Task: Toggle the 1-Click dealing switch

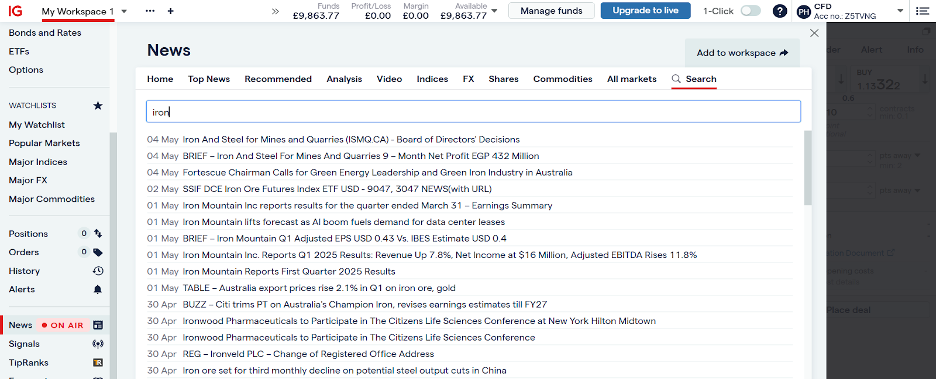Action: point(750,11)
